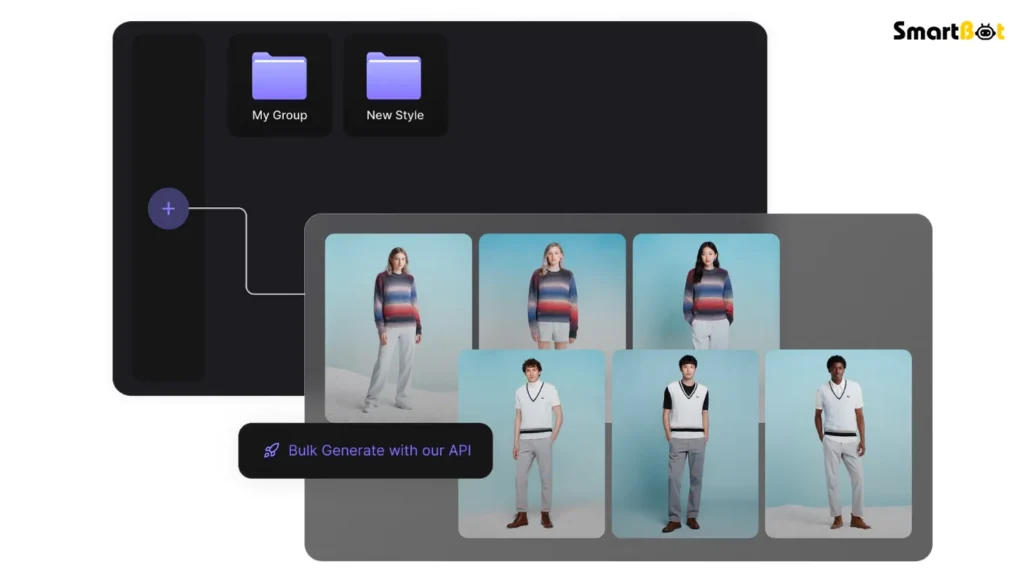This screenshot has height=576, width=1024.
Task: Select thumbnail of blonde woman wearing shorts
Action: point(552,290)
